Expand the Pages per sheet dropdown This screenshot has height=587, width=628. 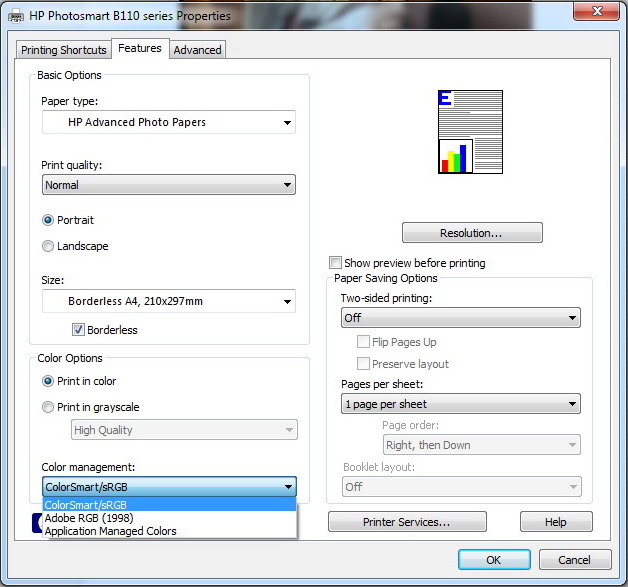461,404
